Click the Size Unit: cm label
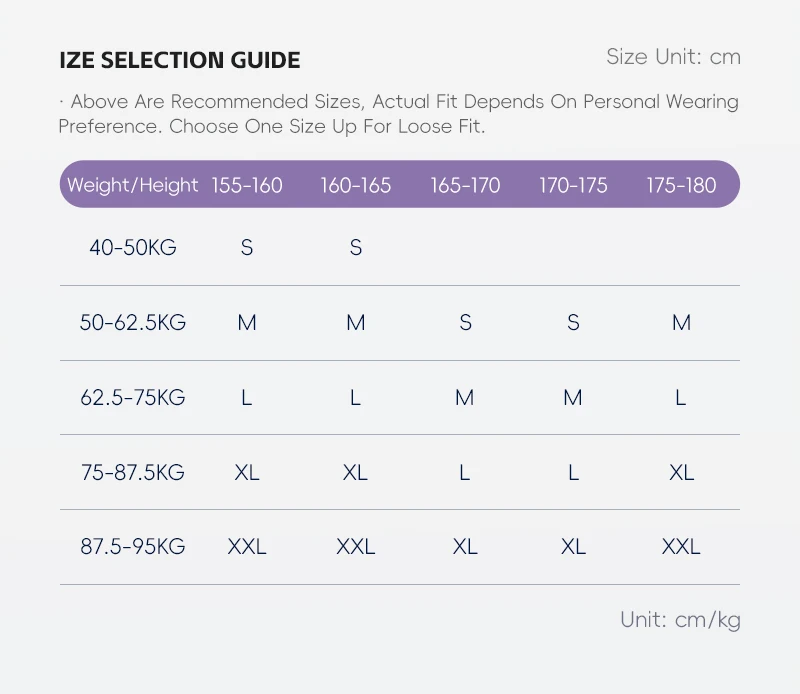The height and width of the screenshot is (694, 800). [x=673, y=57]
